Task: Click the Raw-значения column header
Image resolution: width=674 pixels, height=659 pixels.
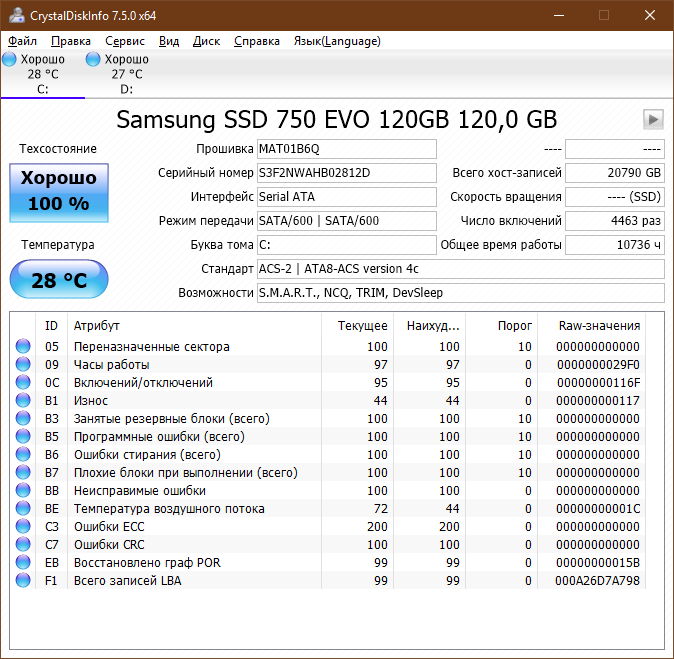Action: coord(591,326)
